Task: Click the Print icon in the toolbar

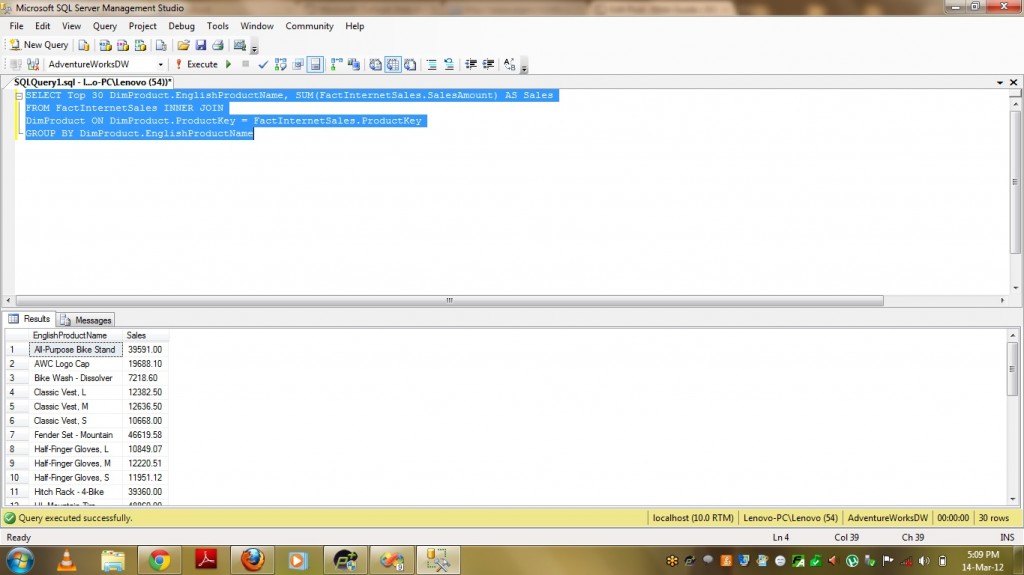Action: [217, 45]
